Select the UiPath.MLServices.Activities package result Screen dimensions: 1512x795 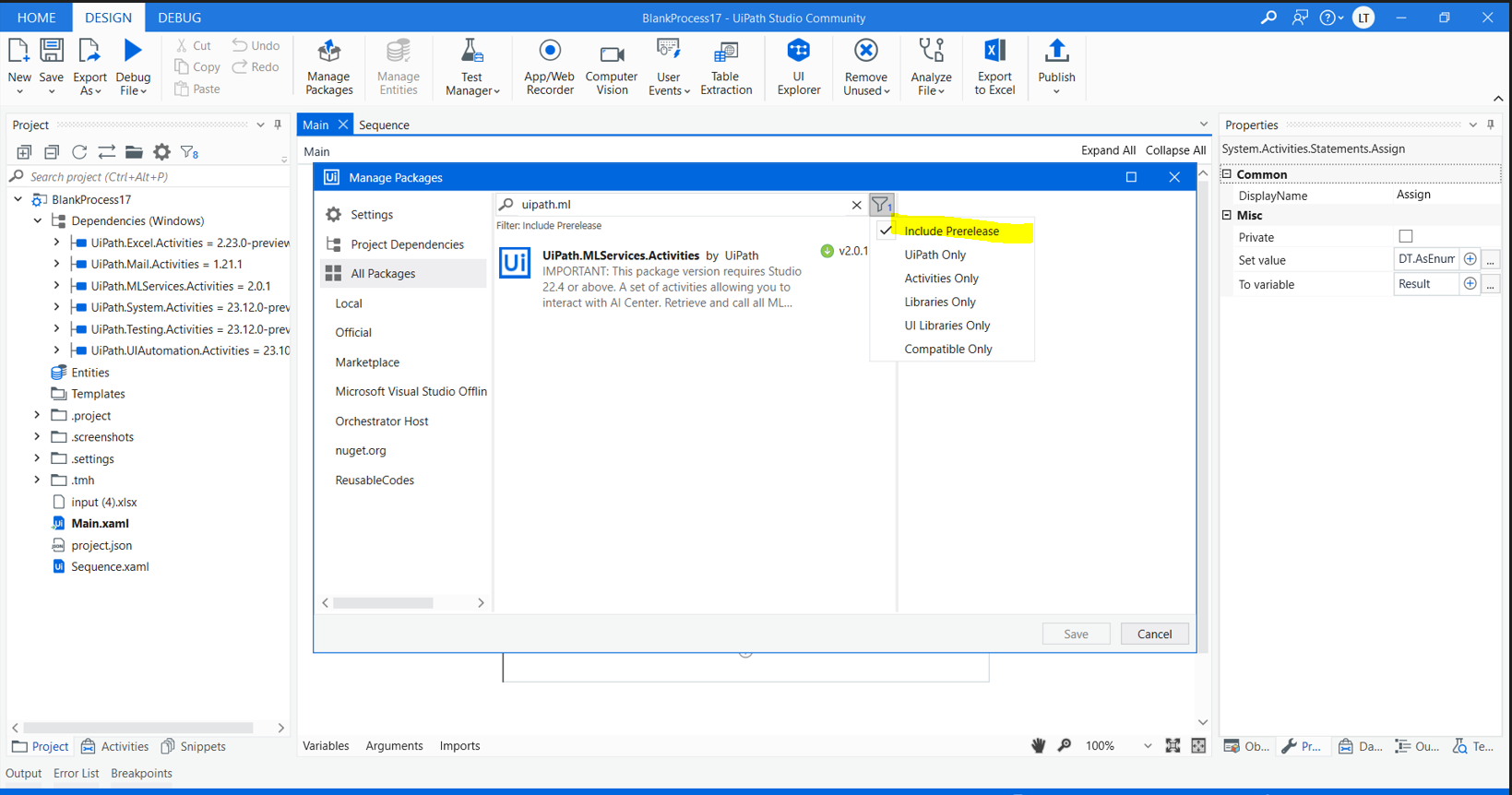[683, 279]
